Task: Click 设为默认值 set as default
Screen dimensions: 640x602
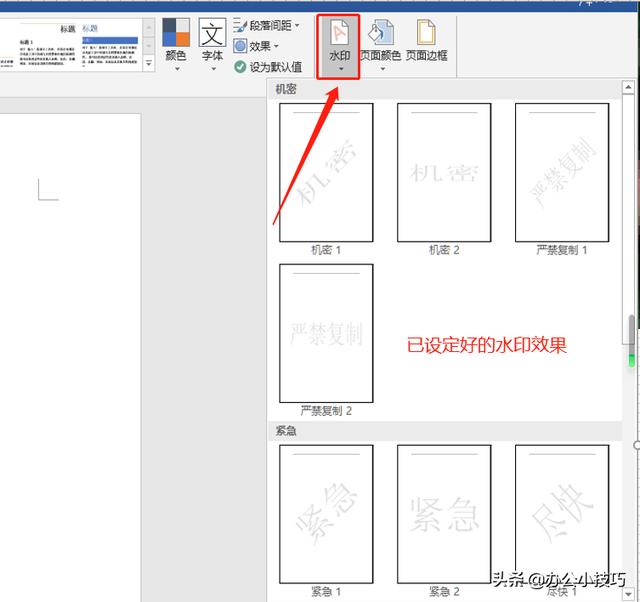Action: [x=268, y=67]
